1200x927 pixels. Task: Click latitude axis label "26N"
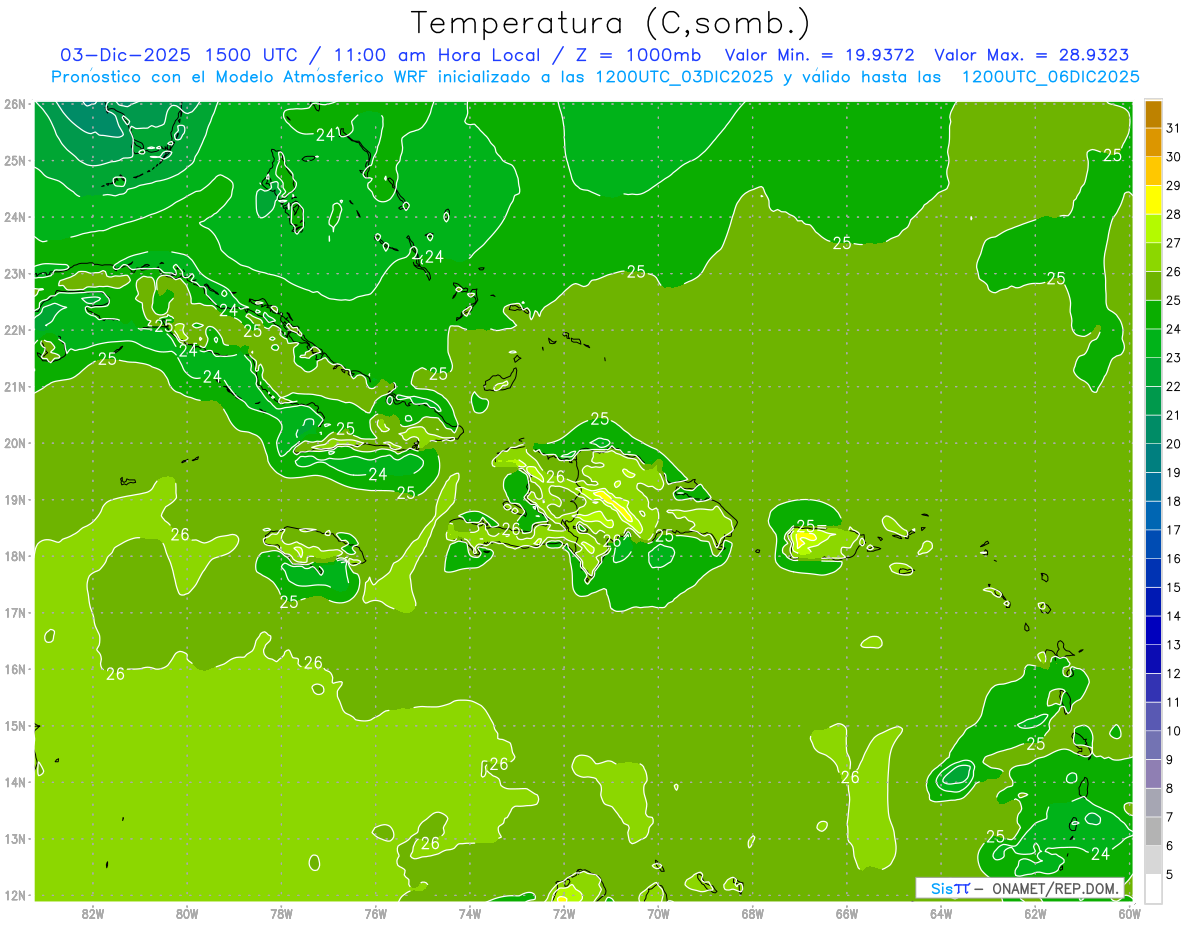(x=14, y=104)
